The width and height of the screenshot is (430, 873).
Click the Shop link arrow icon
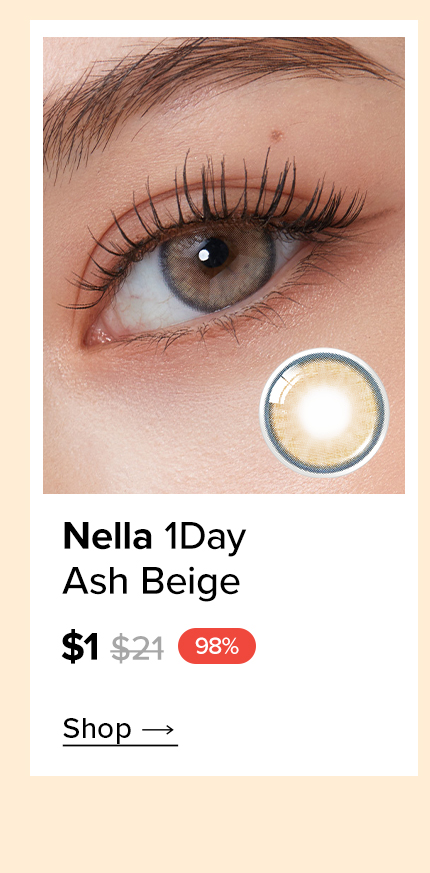158,729
